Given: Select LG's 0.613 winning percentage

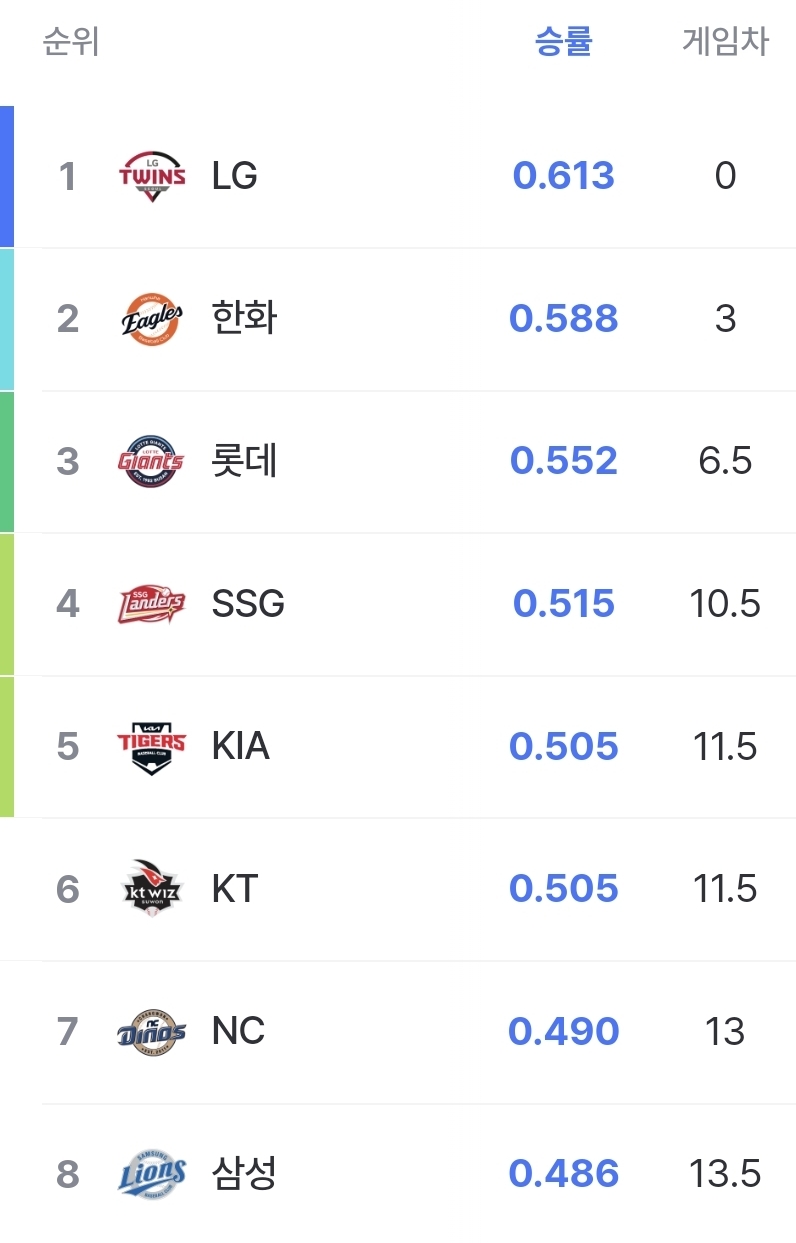Looking at the screenshot, I should coord(564,176).
